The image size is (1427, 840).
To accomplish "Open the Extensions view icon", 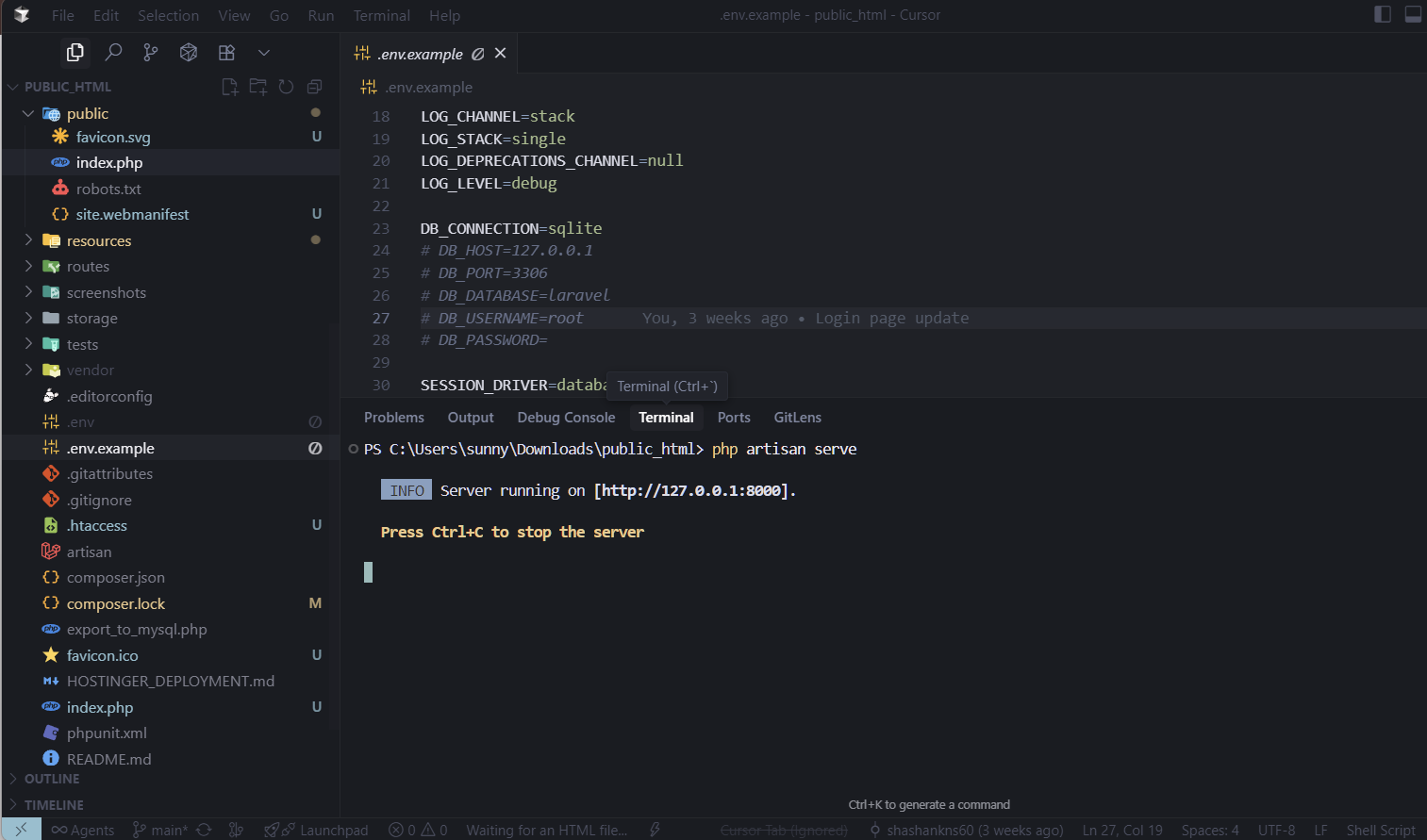I will 226,53.
